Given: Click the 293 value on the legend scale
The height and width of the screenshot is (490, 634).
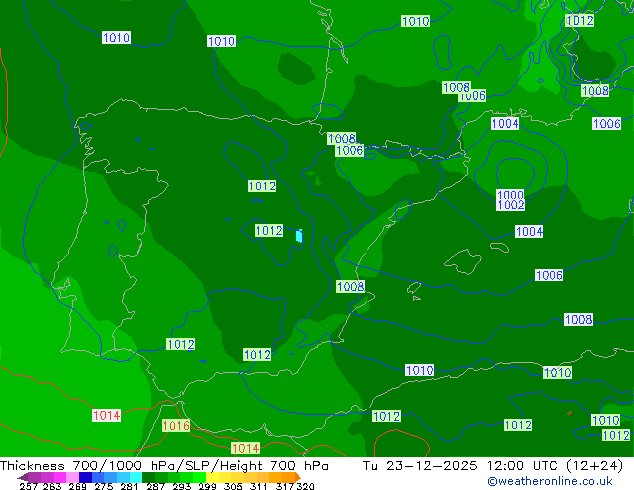Looking at the screenshot, I should pos(182,486).
